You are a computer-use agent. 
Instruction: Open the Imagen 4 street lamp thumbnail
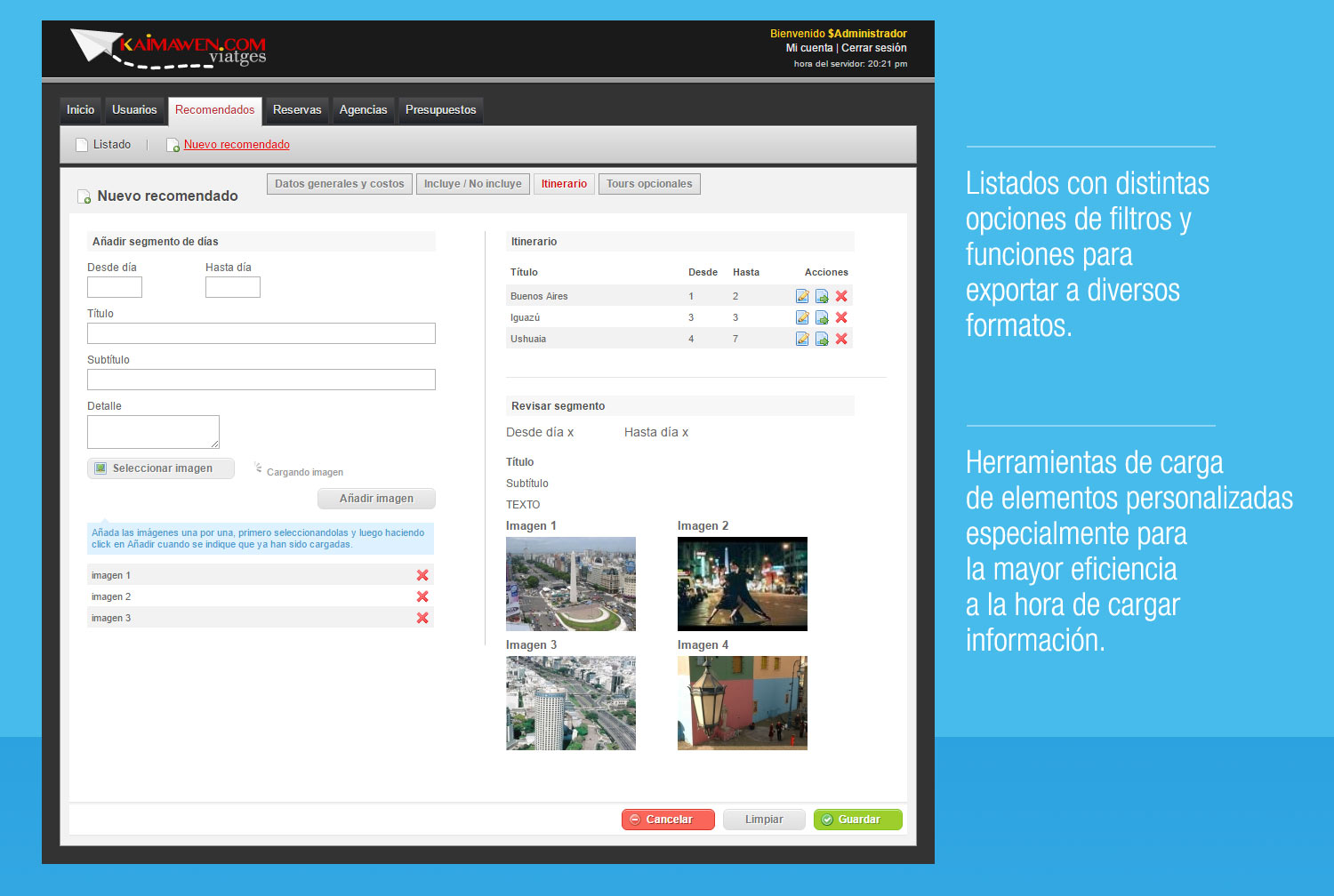(743, 703)
